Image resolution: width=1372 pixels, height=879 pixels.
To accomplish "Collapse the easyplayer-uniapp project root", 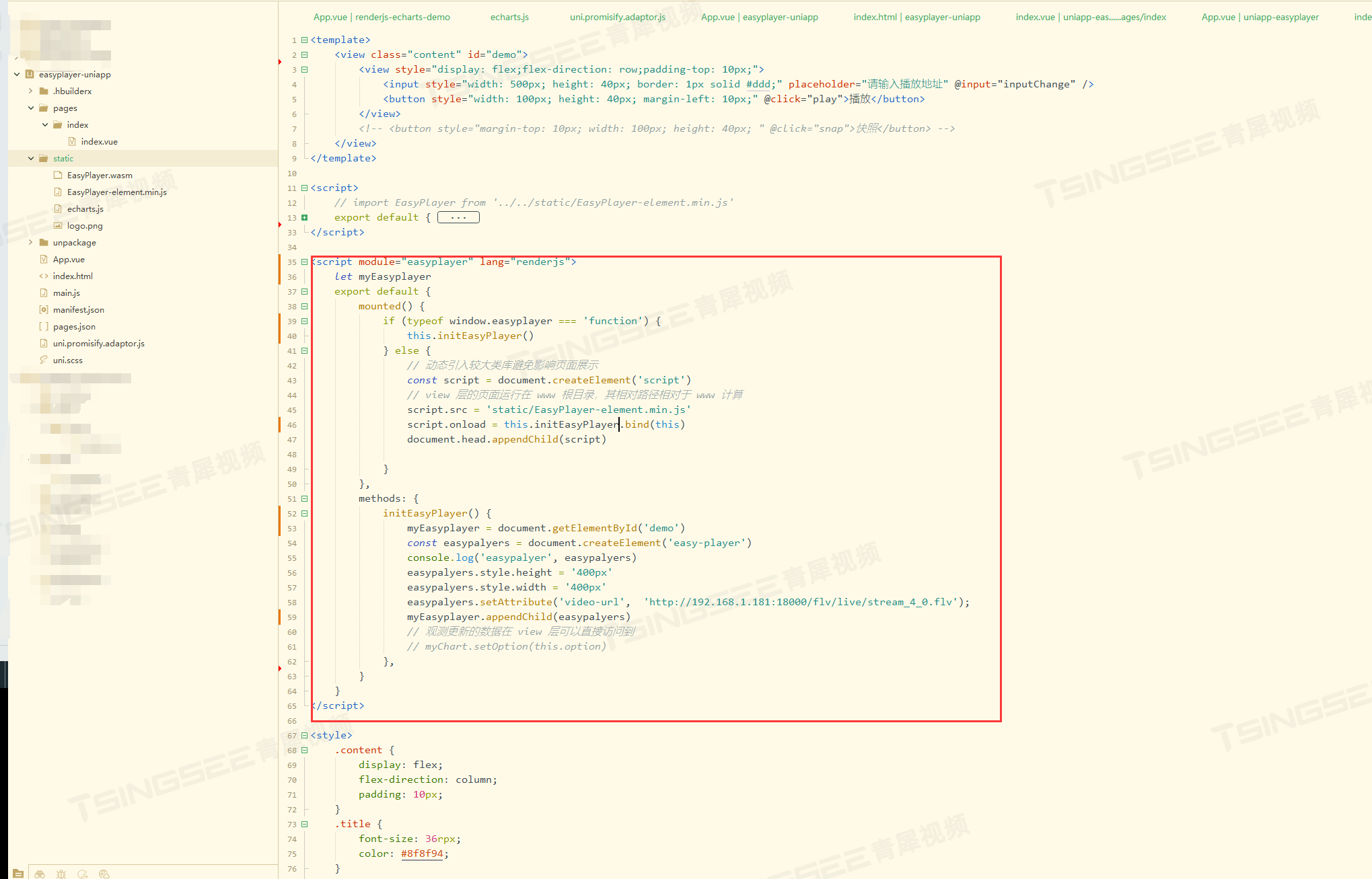I will [17, 74].
